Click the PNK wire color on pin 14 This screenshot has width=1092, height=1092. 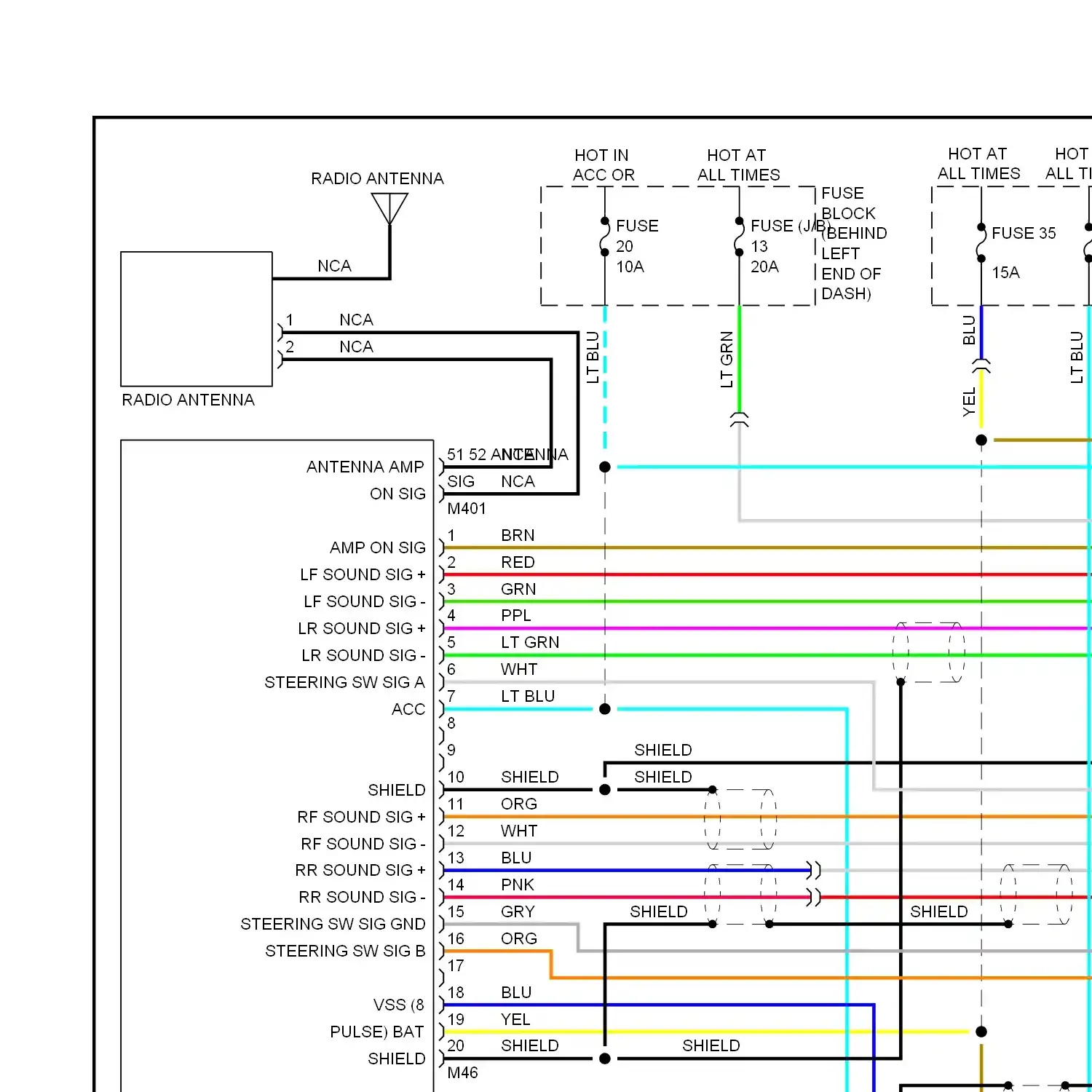[518, 885]
